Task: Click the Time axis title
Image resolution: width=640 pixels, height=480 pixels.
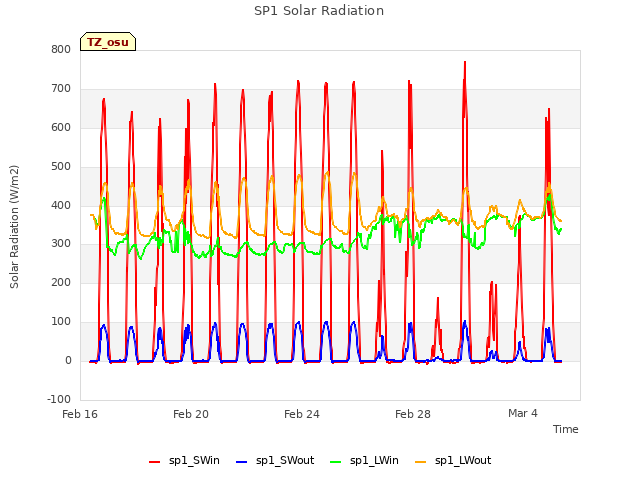Action: 566,429
